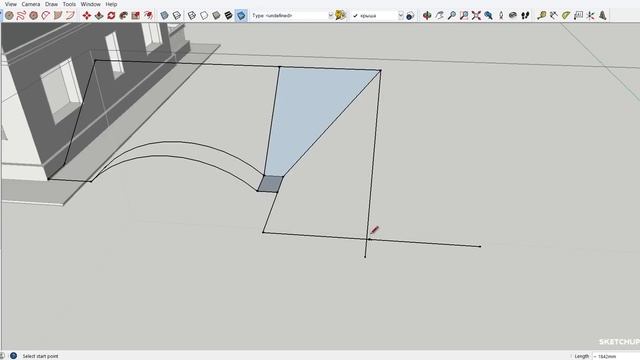Click the Zoom Extents icon
The width and height of the screenshot is (640, 360).
click(476, 16)
